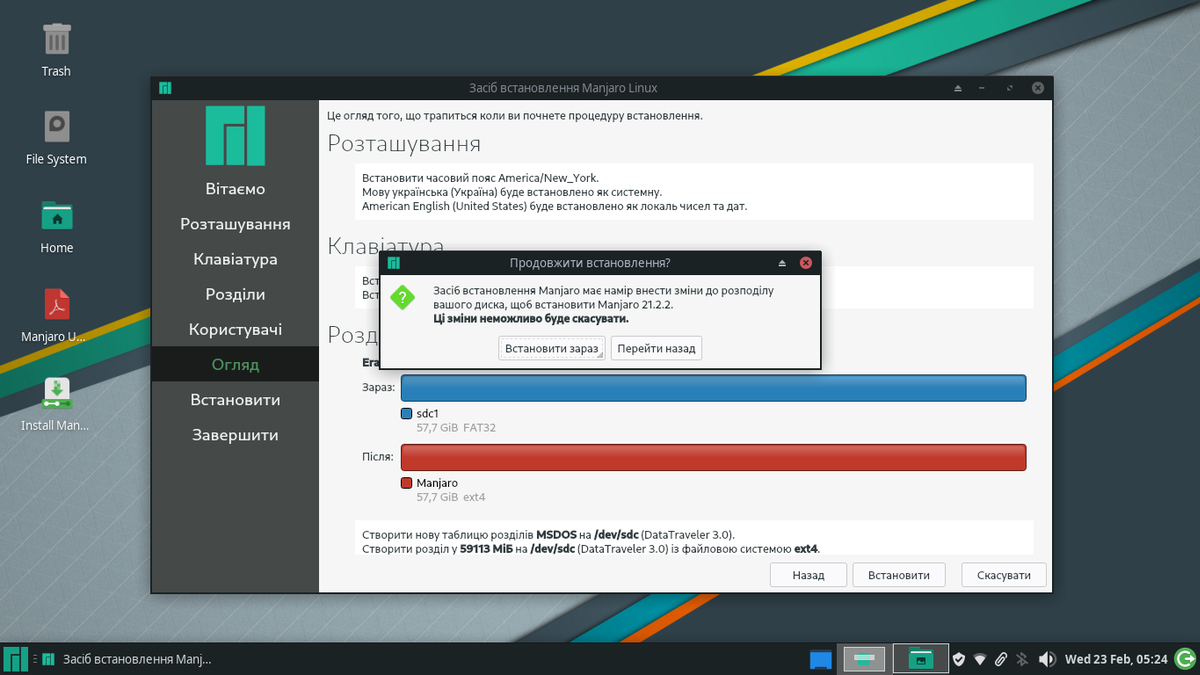Click the '57,7 GiB FAT32' label
Viewport: 1200px width, 675px height.
coord(456,428)
